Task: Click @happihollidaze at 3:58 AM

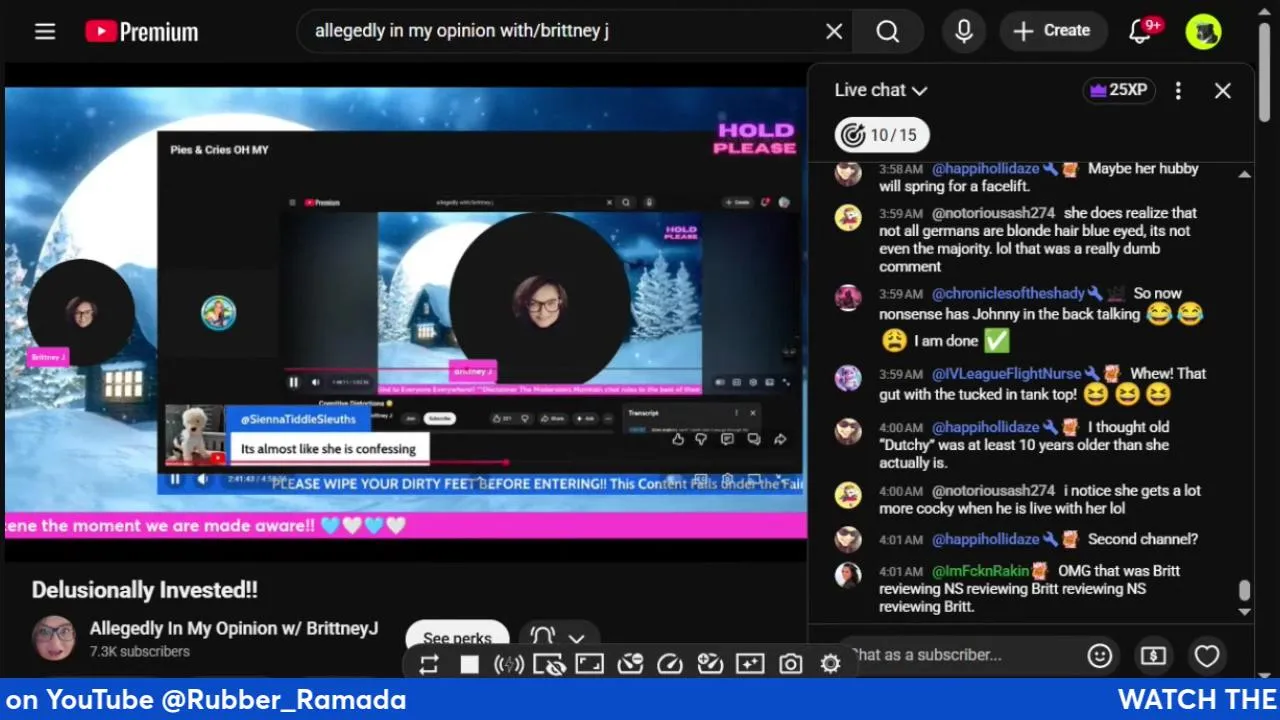Action: [986, 169]
